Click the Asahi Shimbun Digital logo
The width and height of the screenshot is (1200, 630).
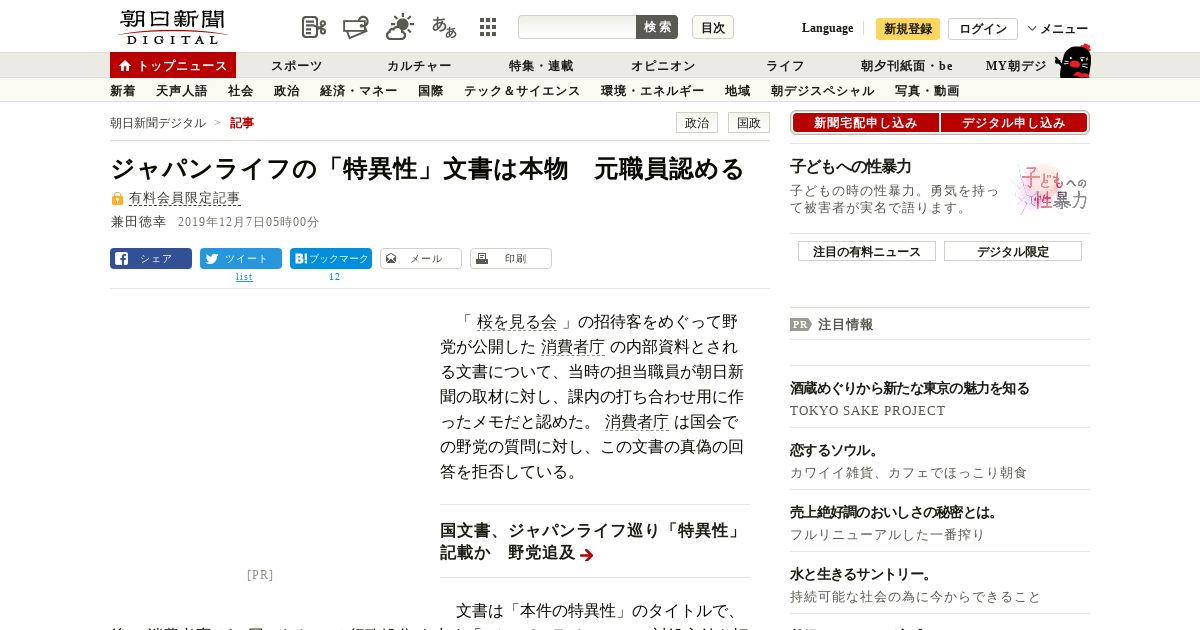[x=172, y=27]
